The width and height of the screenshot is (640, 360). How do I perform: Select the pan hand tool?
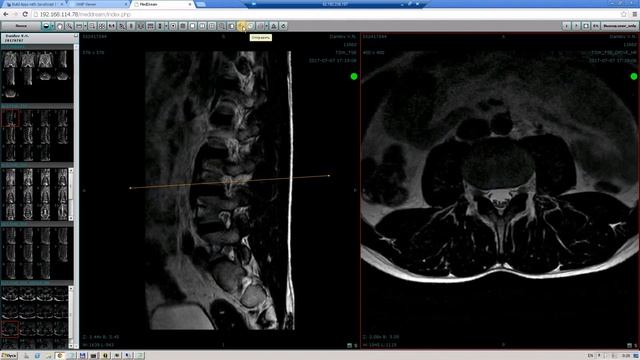tap(60, 26)
